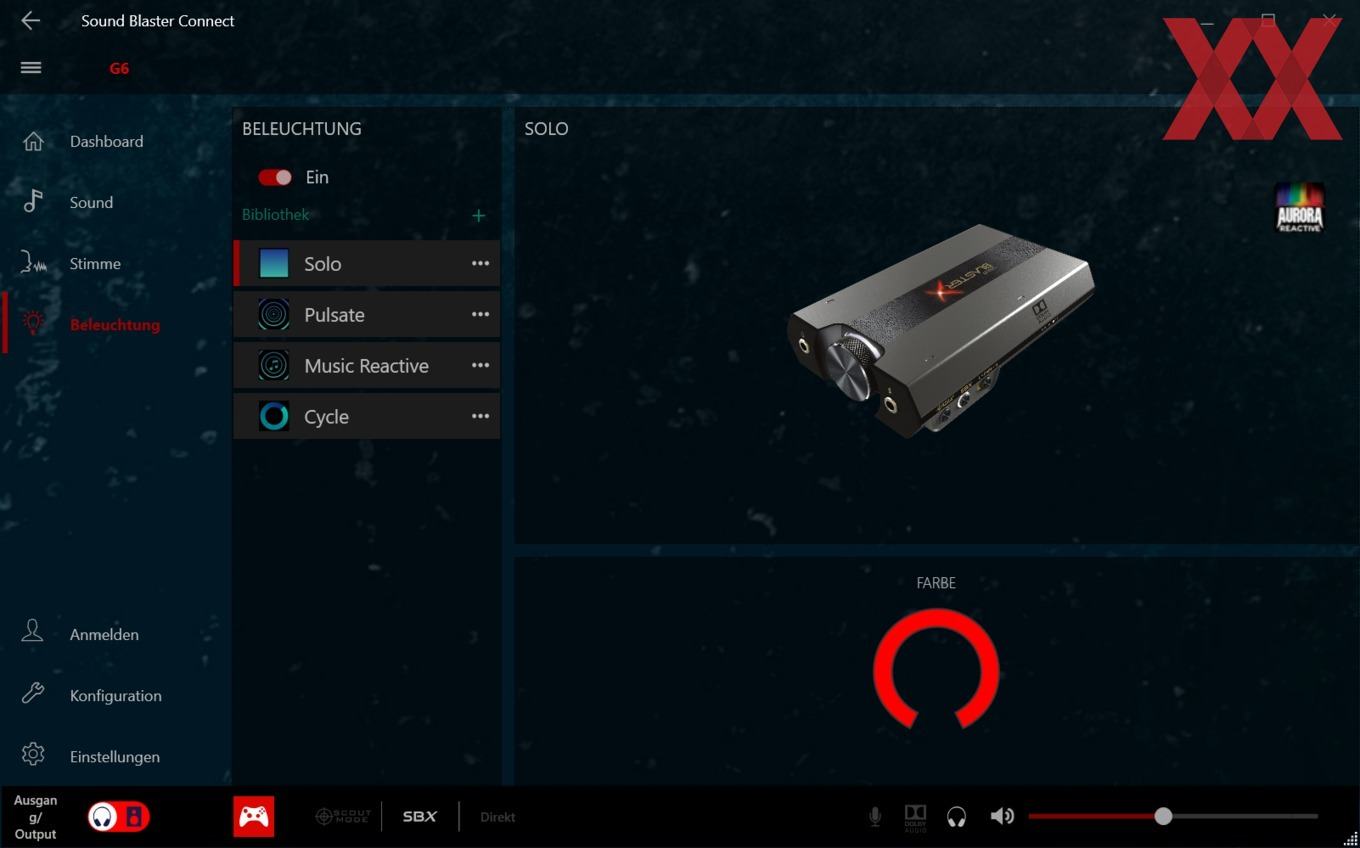This screenshot has height=848, width=1360.
Task: Open more options for Pulsate
Action: (x=480, y=314)
